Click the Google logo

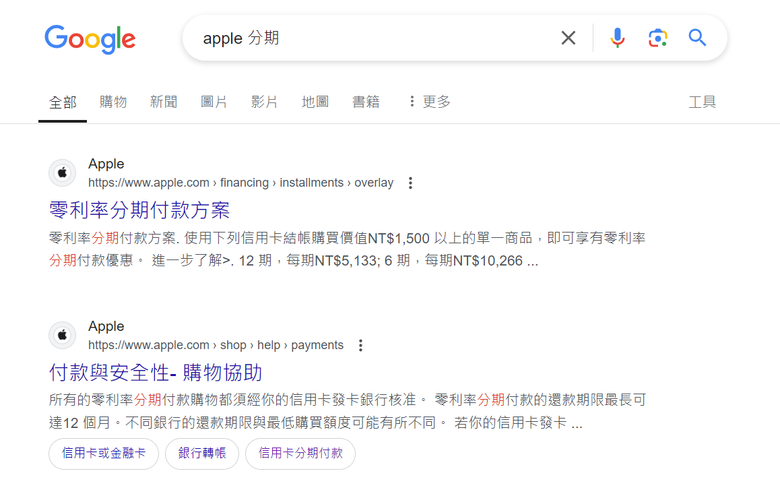(x=90, y=39)
